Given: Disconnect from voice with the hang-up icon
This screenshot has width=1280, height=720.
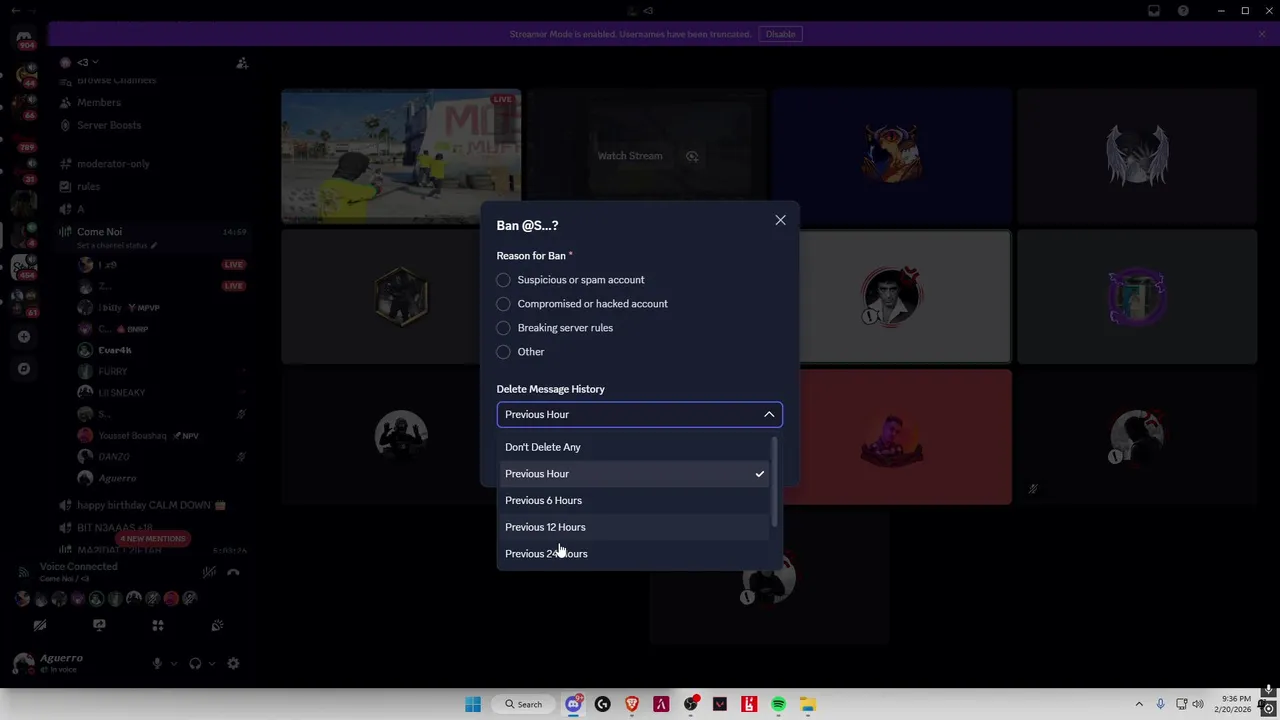Looking at the screenshot, I should pyautogui.click(x=233, y=573).
